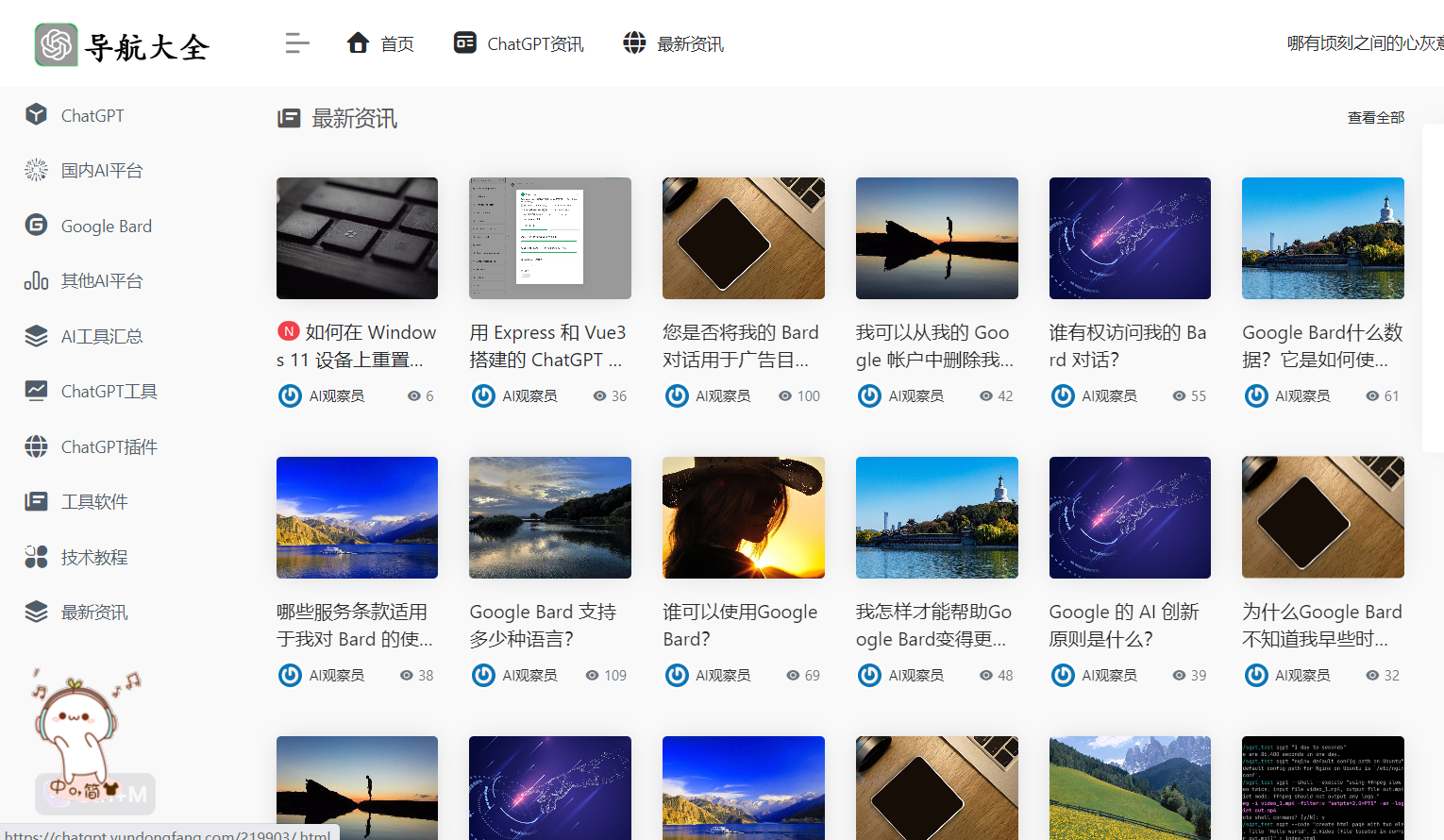This screenshot has height=840, width=1444.
Task: Click the 技术教程 grid icon
Action: [x=36, y=557]
